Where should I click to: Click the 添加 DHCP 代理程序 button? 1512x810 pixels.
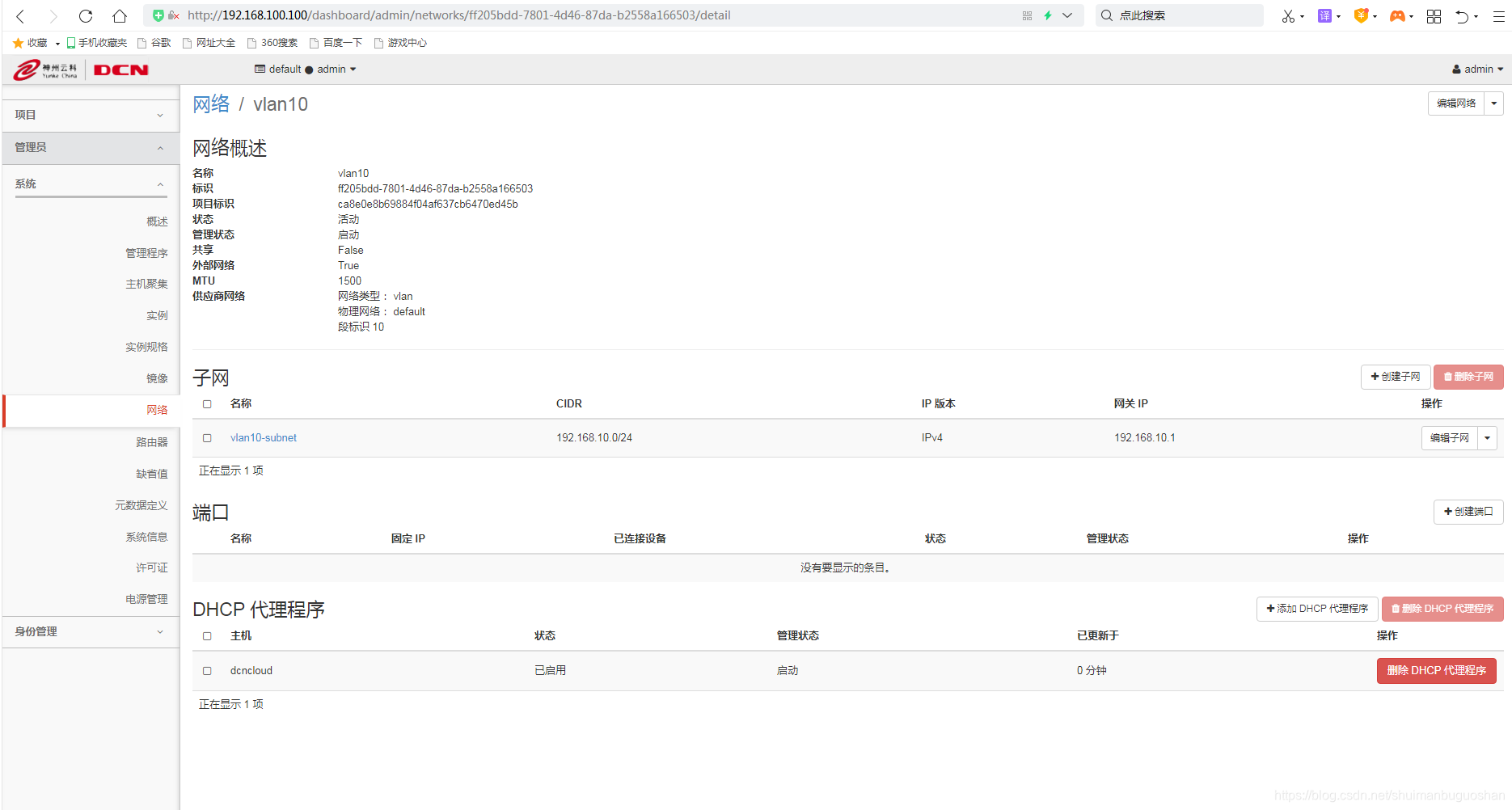(1317, 609)
